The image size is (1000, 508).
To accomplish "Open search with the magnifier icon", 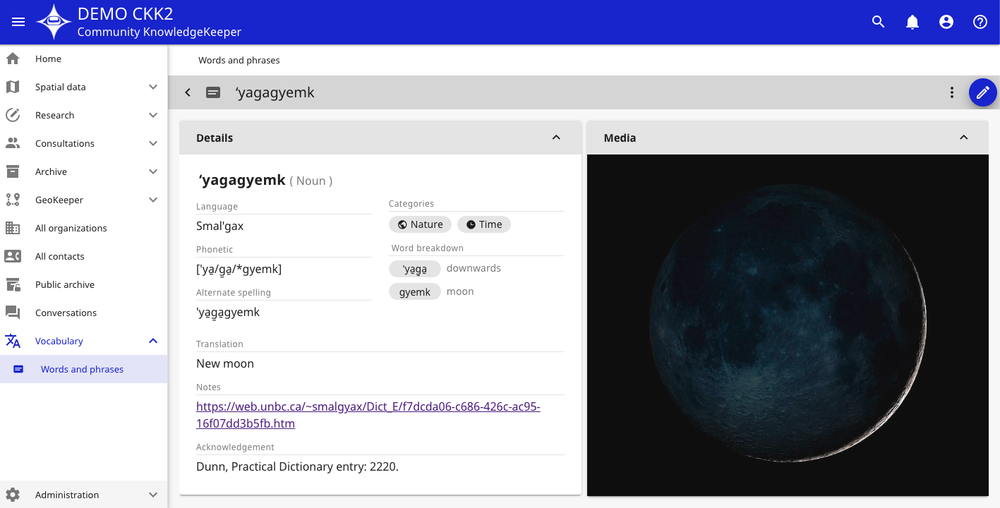I will pyautogui.click(x=878, y=22).
